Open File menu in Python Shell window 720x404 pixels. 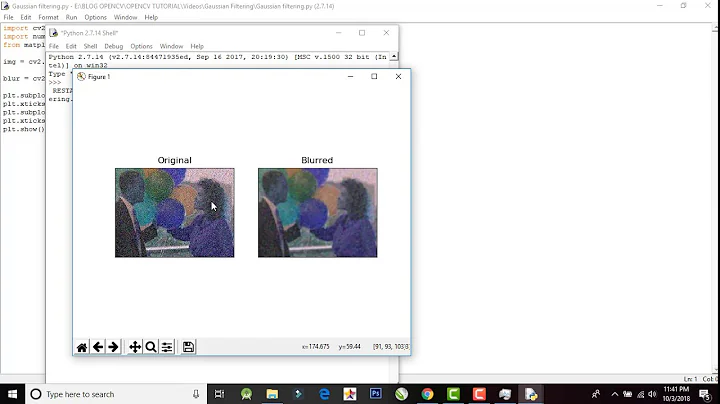click(x=54, y=46)
